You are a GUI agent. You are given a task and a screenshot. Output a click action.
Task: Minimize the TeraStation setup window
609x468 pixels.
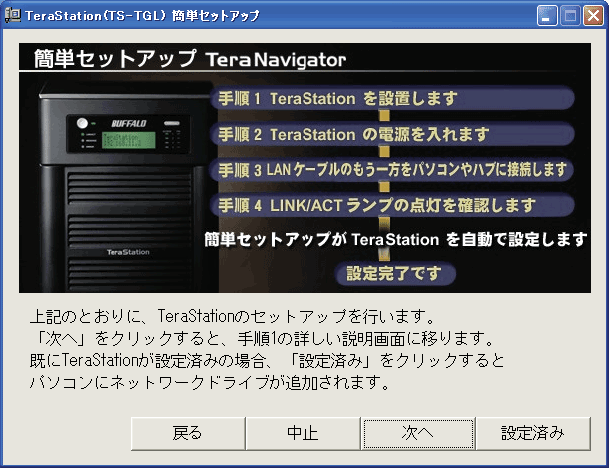pos(547,16)
